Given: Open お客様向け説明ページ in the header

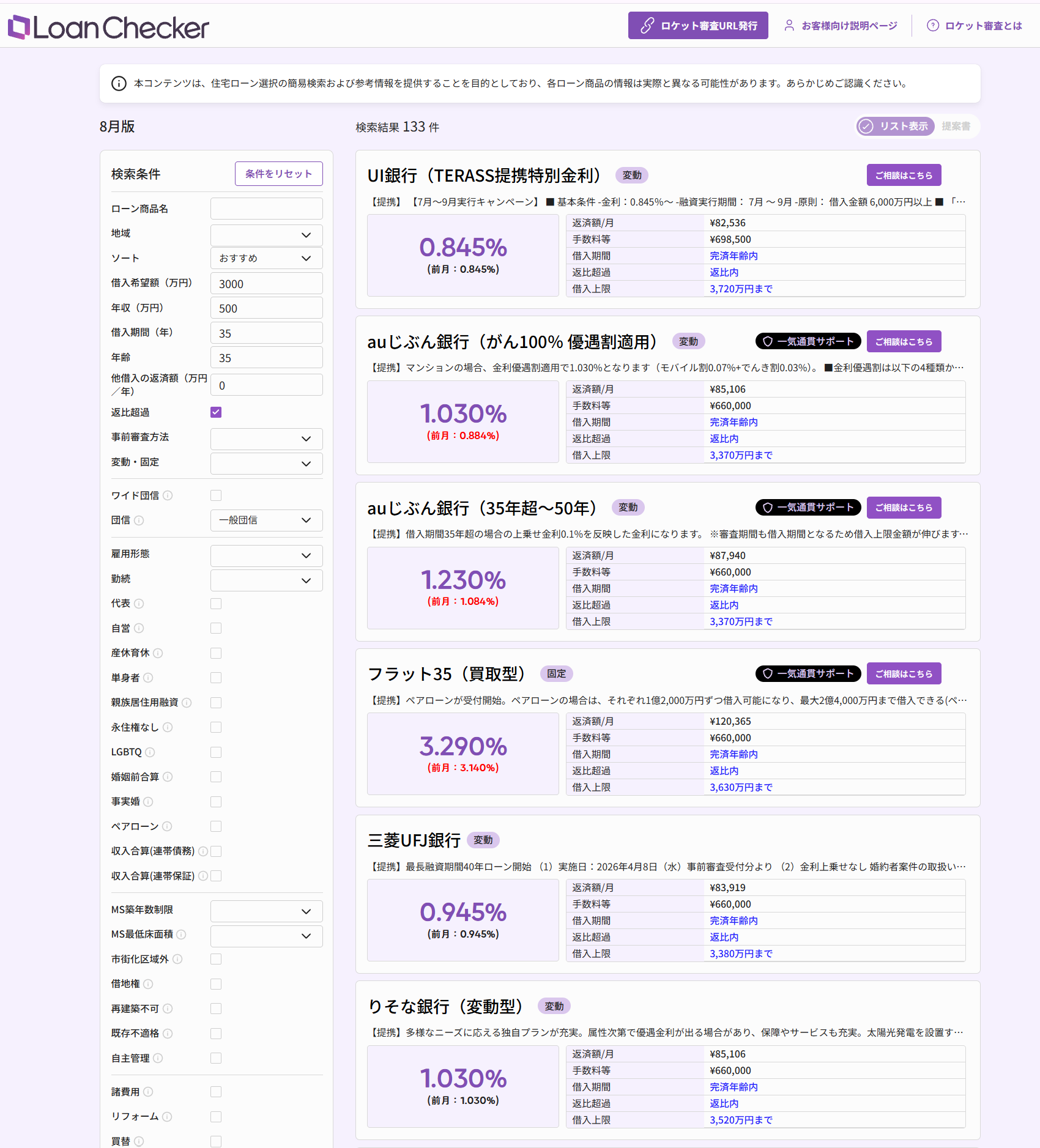Looking at the screenshot, I should [x=841, y=26].
